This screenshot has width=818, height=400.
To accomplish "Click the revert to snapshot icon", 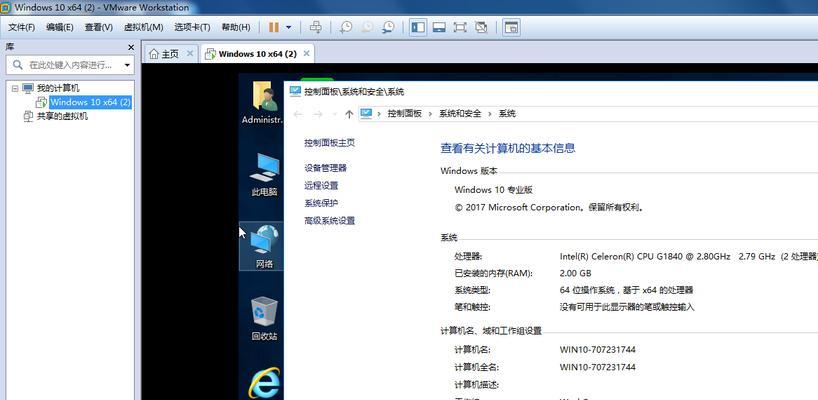I will [367, 27].
